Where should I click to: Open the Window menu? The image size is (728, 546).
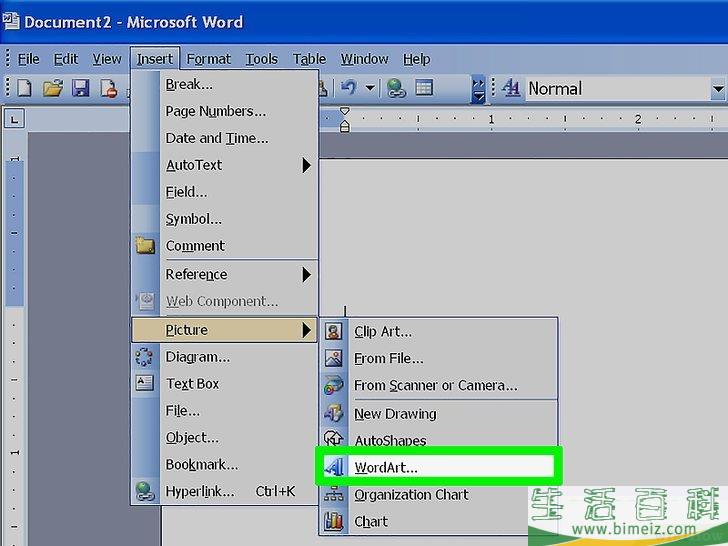coord(364,59)
